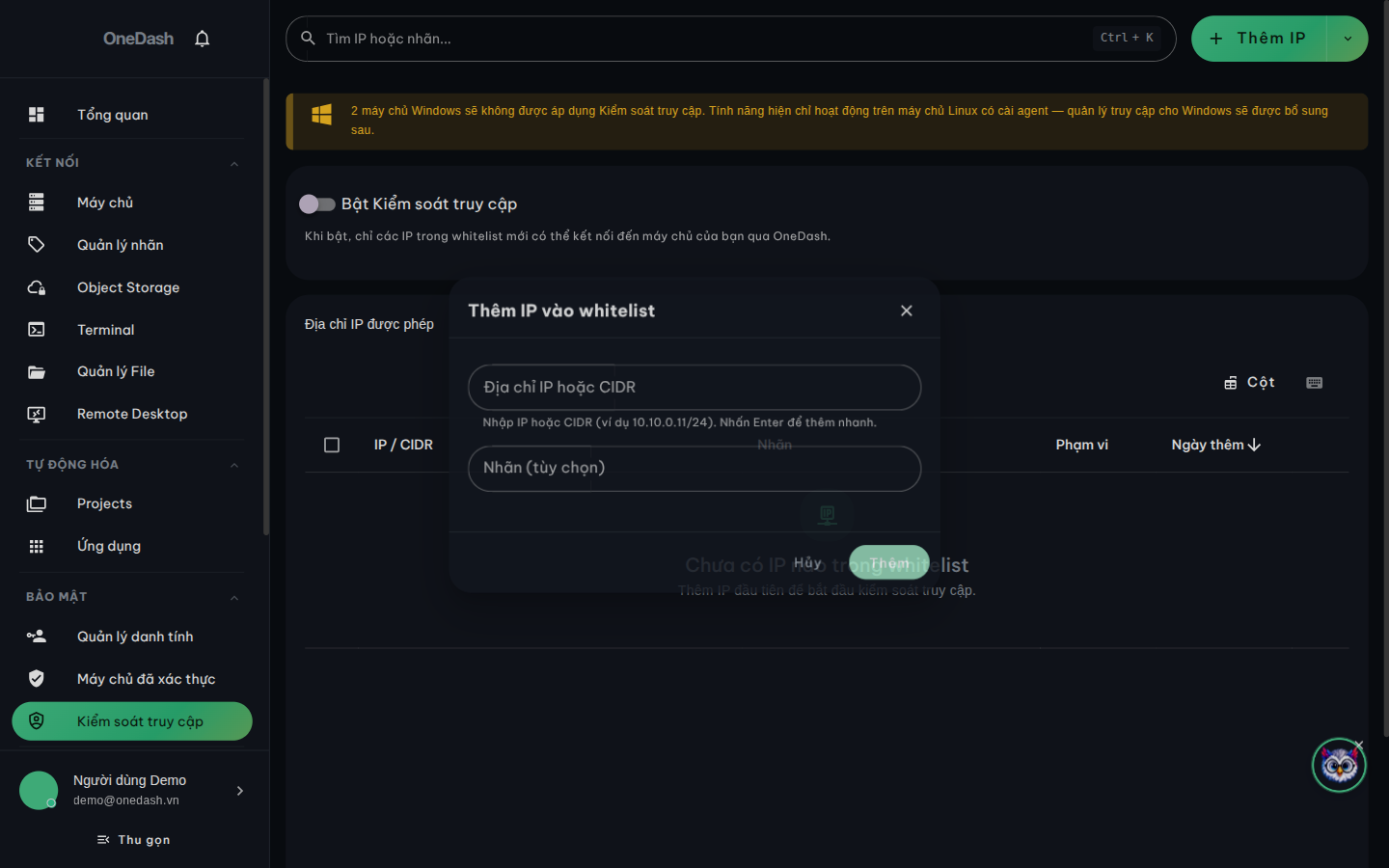Collapse the KẾT NỐI sidebar section
Screen dimensions: 1389x868
tap(234, 163)
